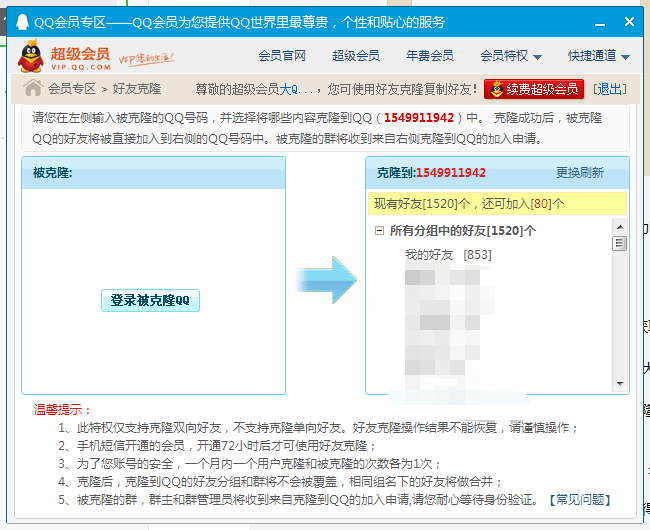Open the 常见问题 FAQ link

point(580,500)
